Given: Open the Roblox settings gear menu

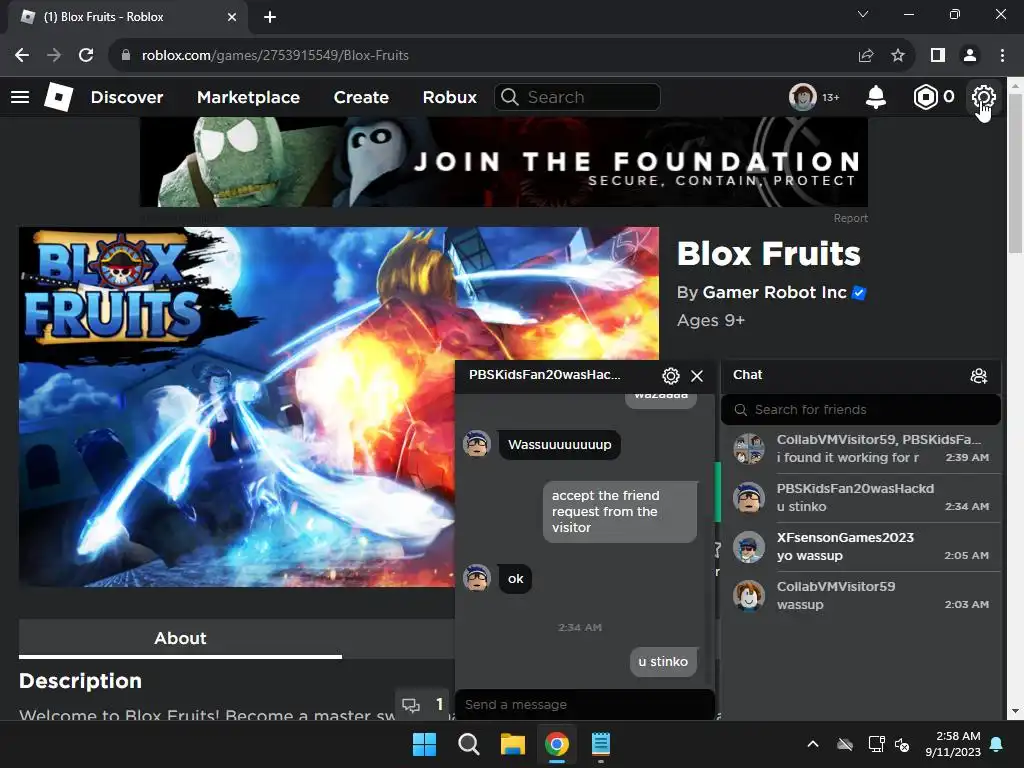Looking at the screenshot, I should point(984,97).
